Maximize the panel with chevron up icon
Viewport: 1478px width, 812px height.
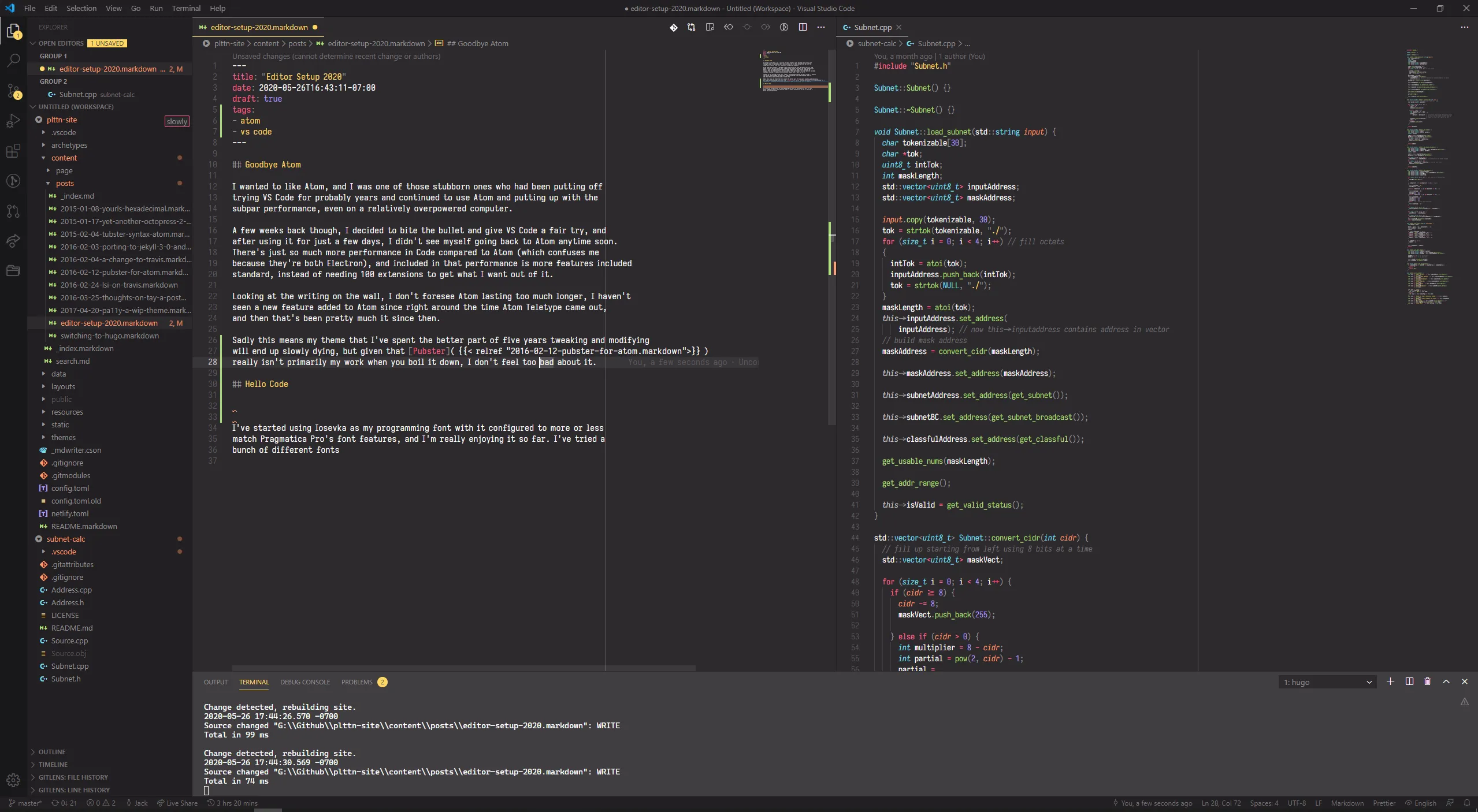(1446, 681)
